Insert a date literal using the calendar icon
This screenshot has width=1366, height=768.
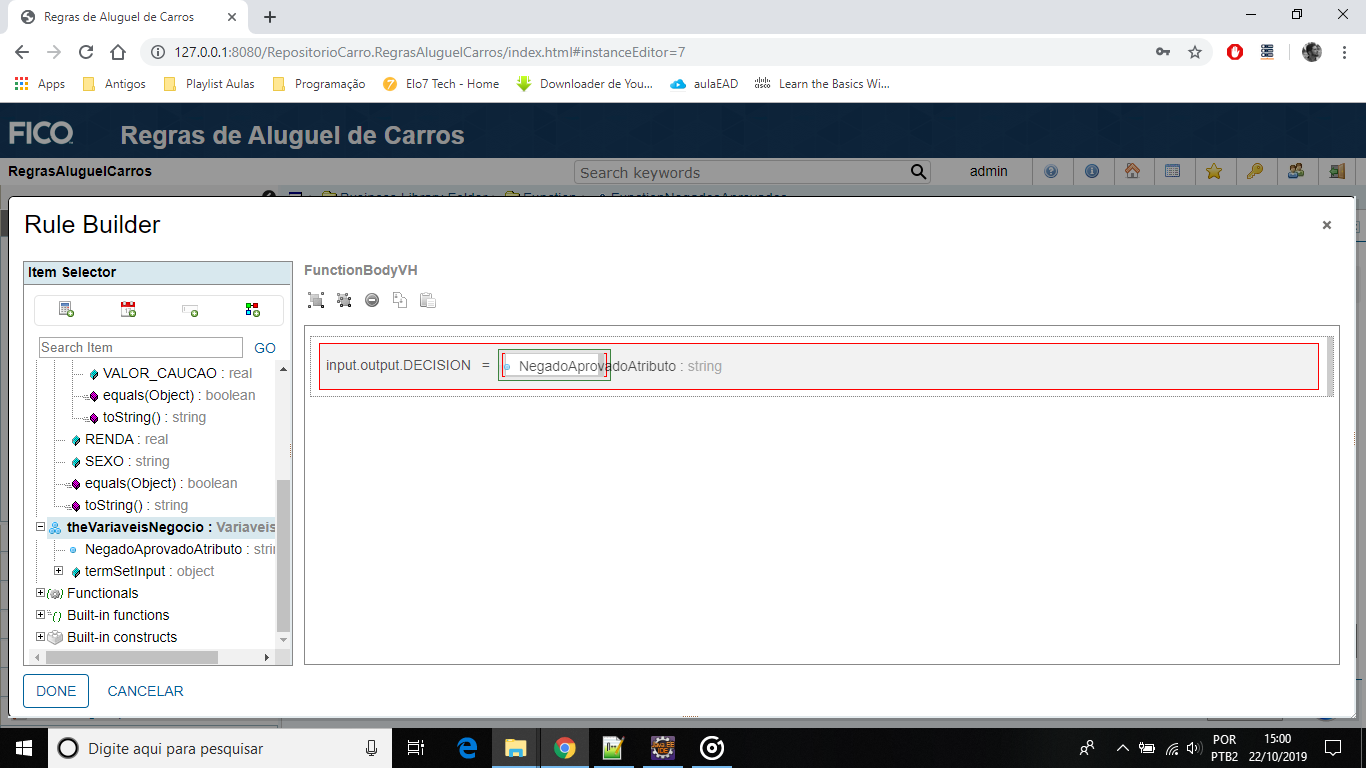(128, 310)
